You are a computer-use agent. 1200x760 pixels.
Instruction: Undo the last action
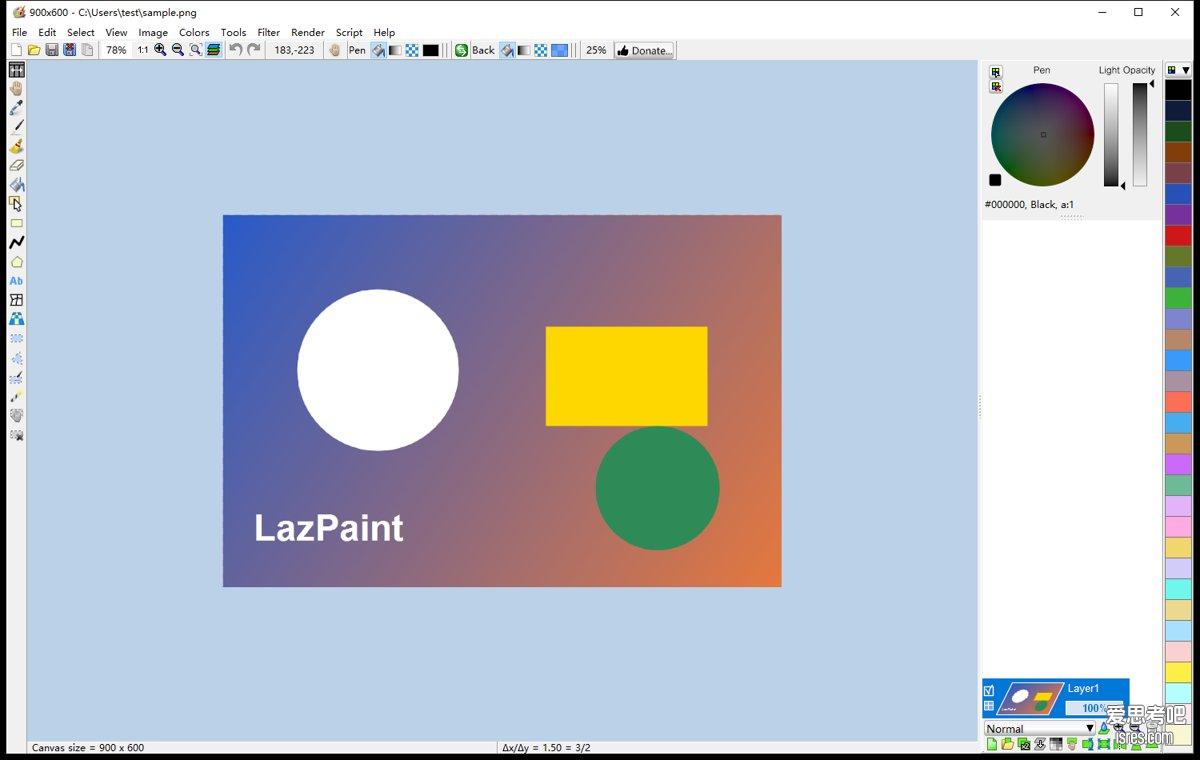(x=235, y=50)
